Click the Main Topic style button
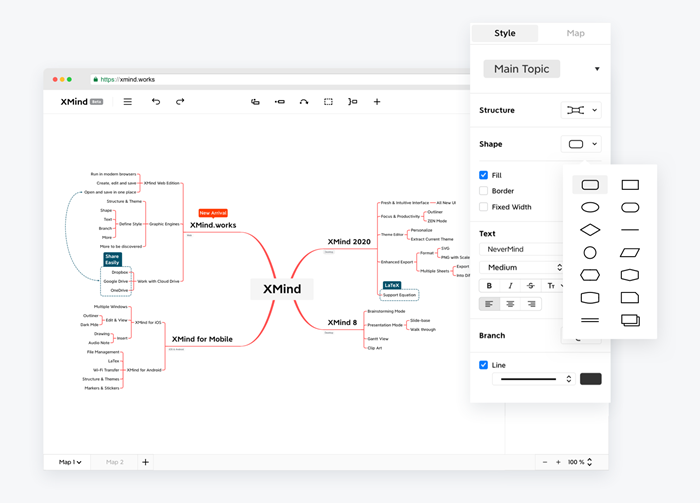700x503 pixels. coord(521,69)
